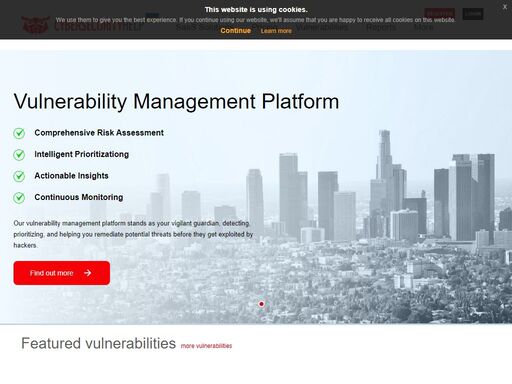Open the more vulnerabilities link
Viewport: 512px width, 384px height.
pyautogui.click(x=206, y=346)
